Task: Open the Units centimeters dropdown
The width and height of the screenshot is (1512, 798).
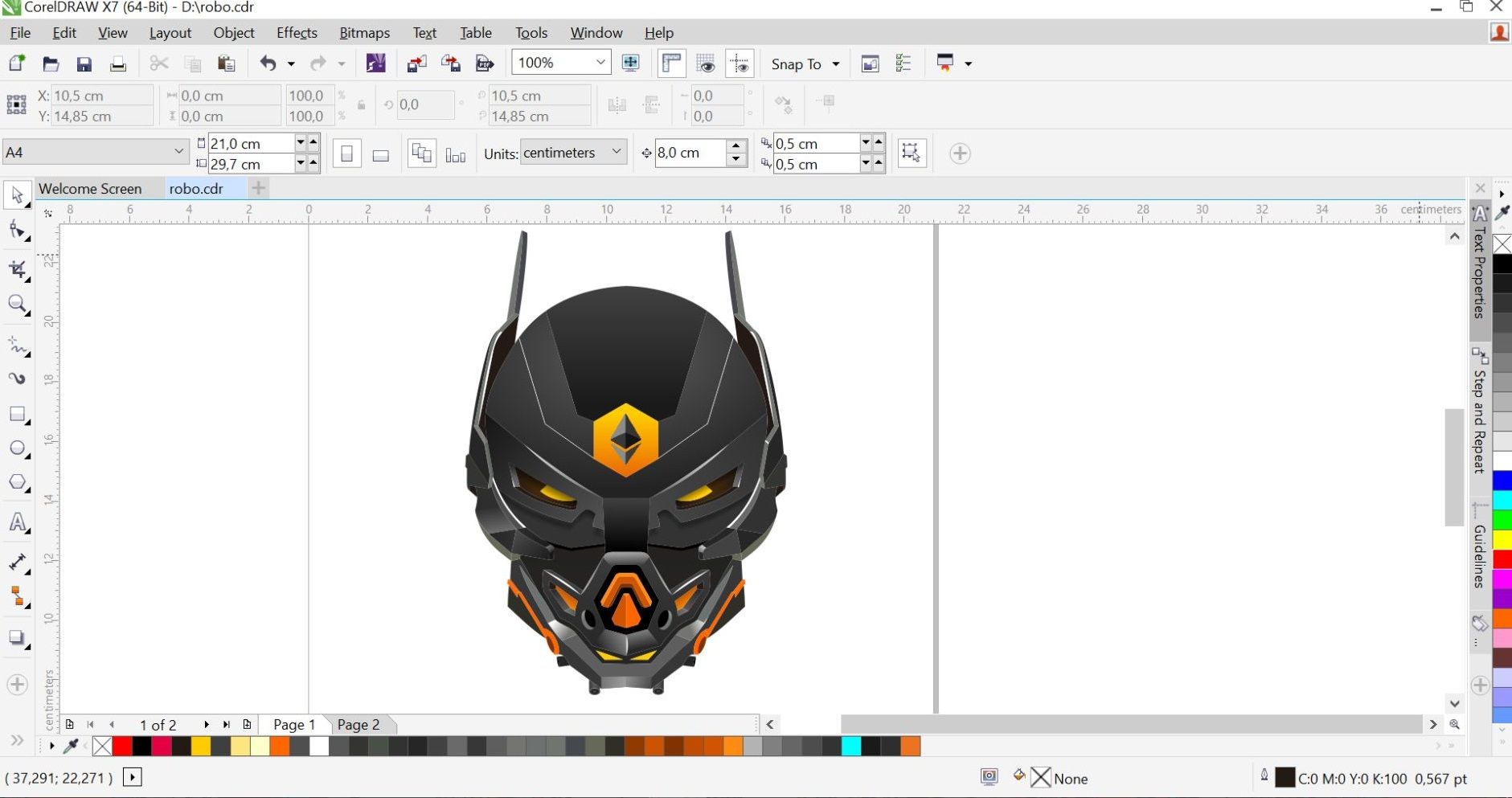Action: click(x=617, y=152)
